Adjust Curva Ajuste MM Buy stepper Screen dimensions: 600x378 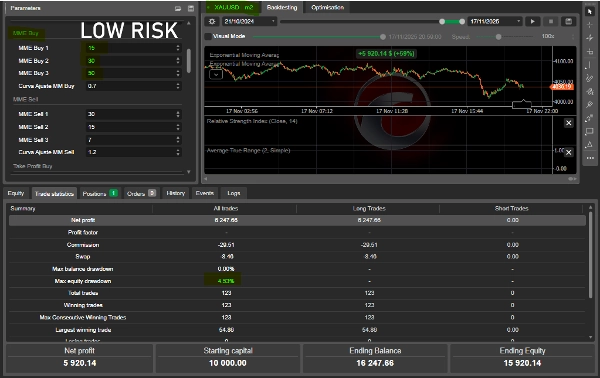point(178,86)
